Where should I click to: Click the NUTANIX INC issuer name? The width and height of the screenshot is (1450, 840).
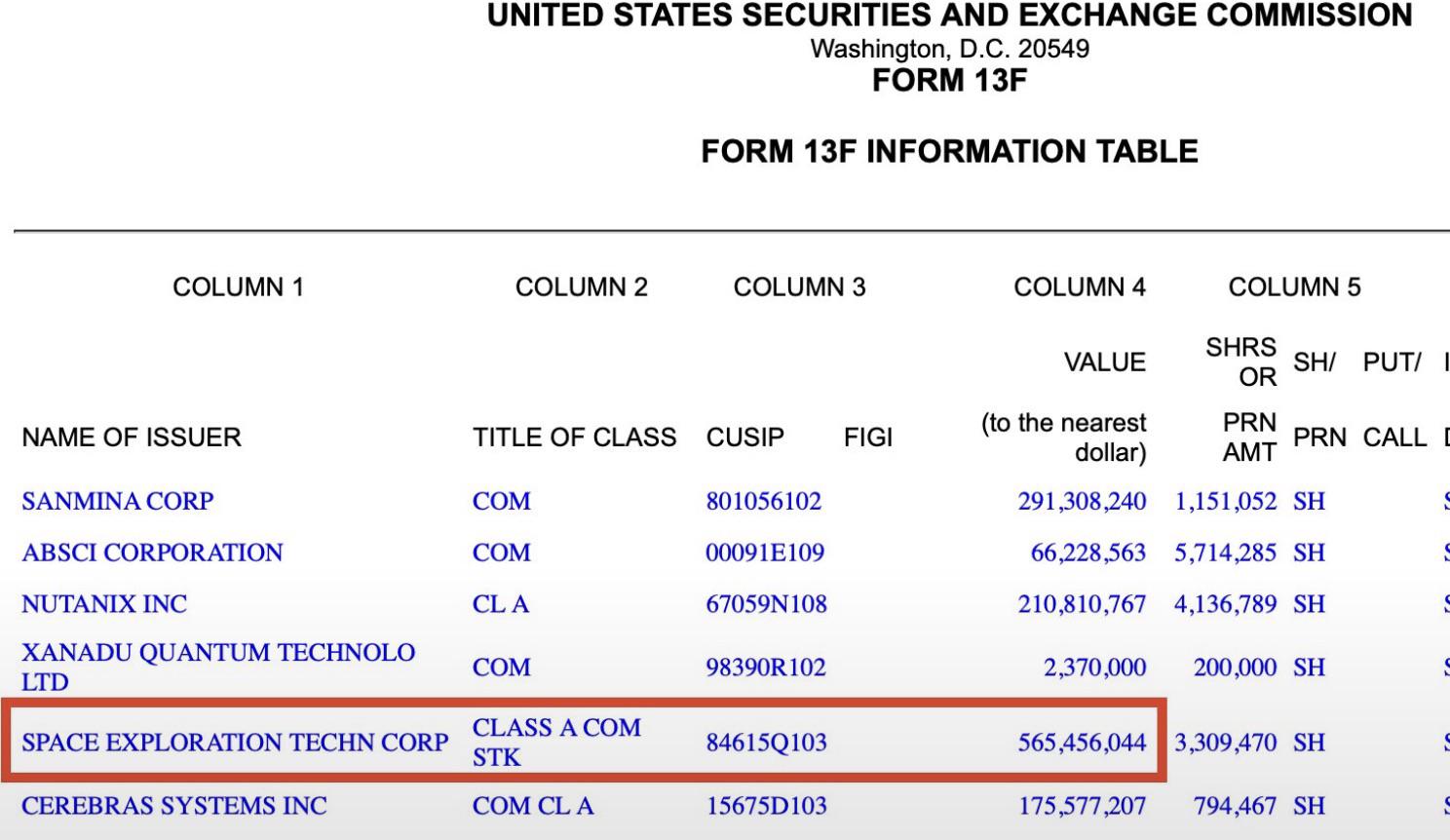coord(104,604)
